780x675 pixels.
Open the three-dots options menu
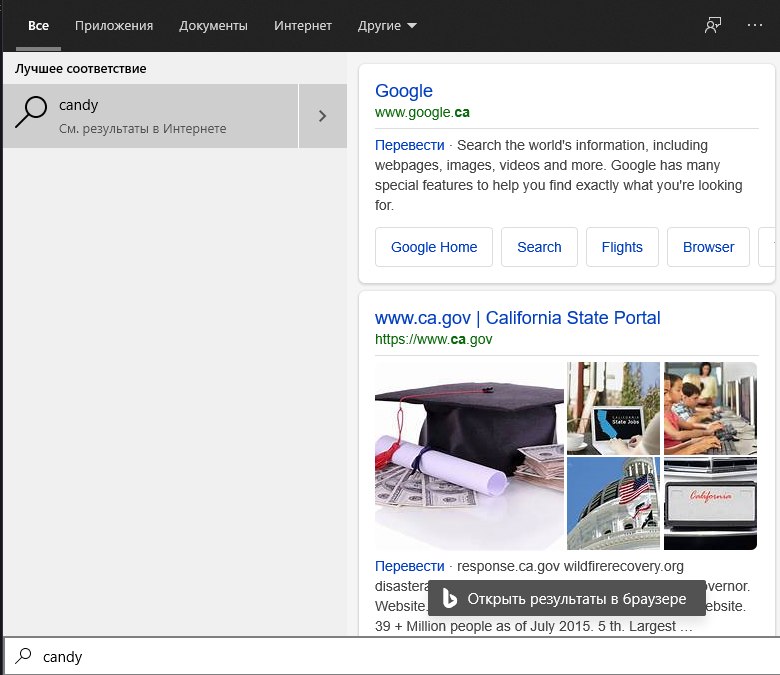coord(755,25)
